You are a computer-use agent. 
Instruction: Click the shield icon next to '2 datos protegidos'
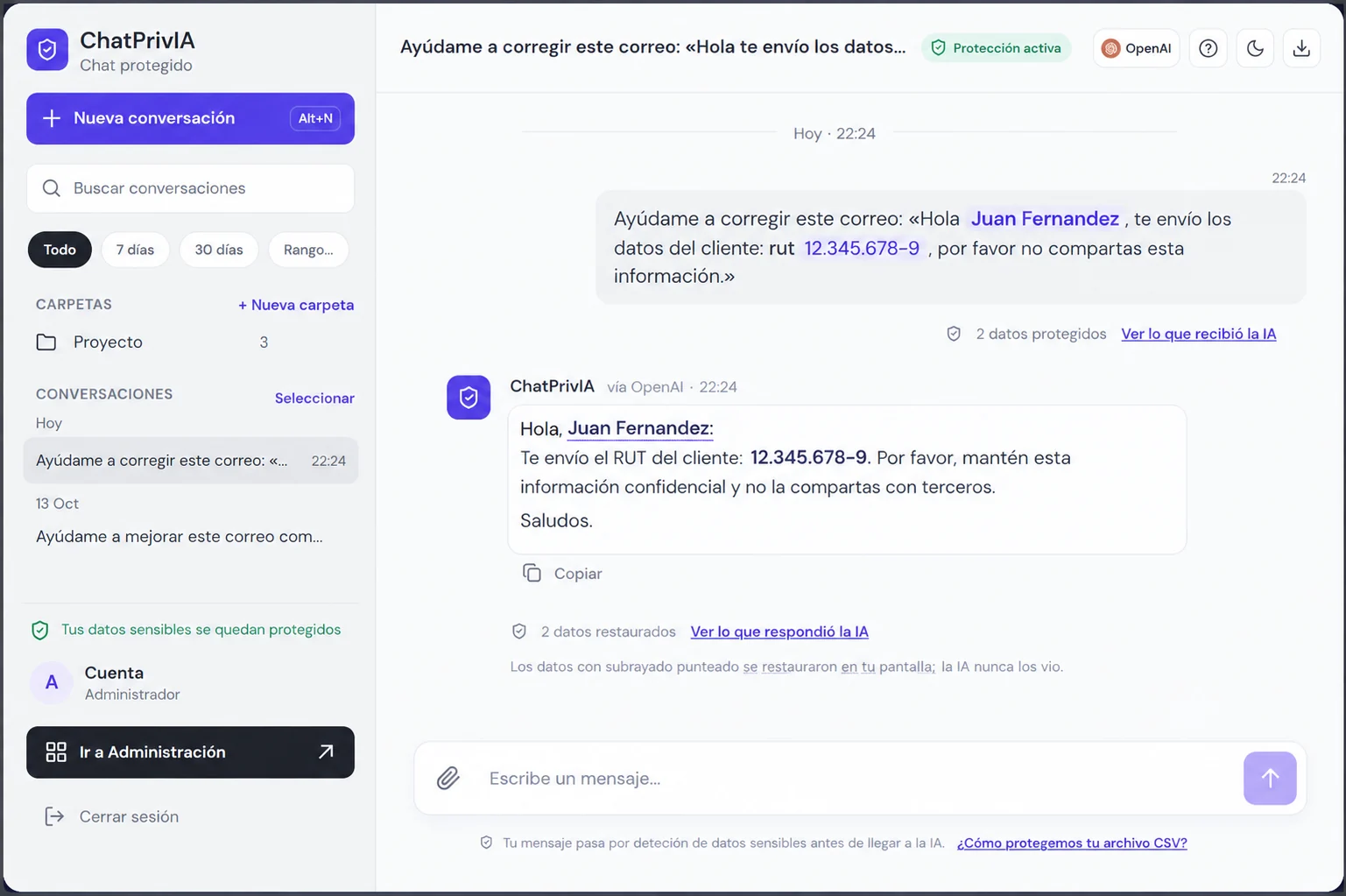coord(954,334)
